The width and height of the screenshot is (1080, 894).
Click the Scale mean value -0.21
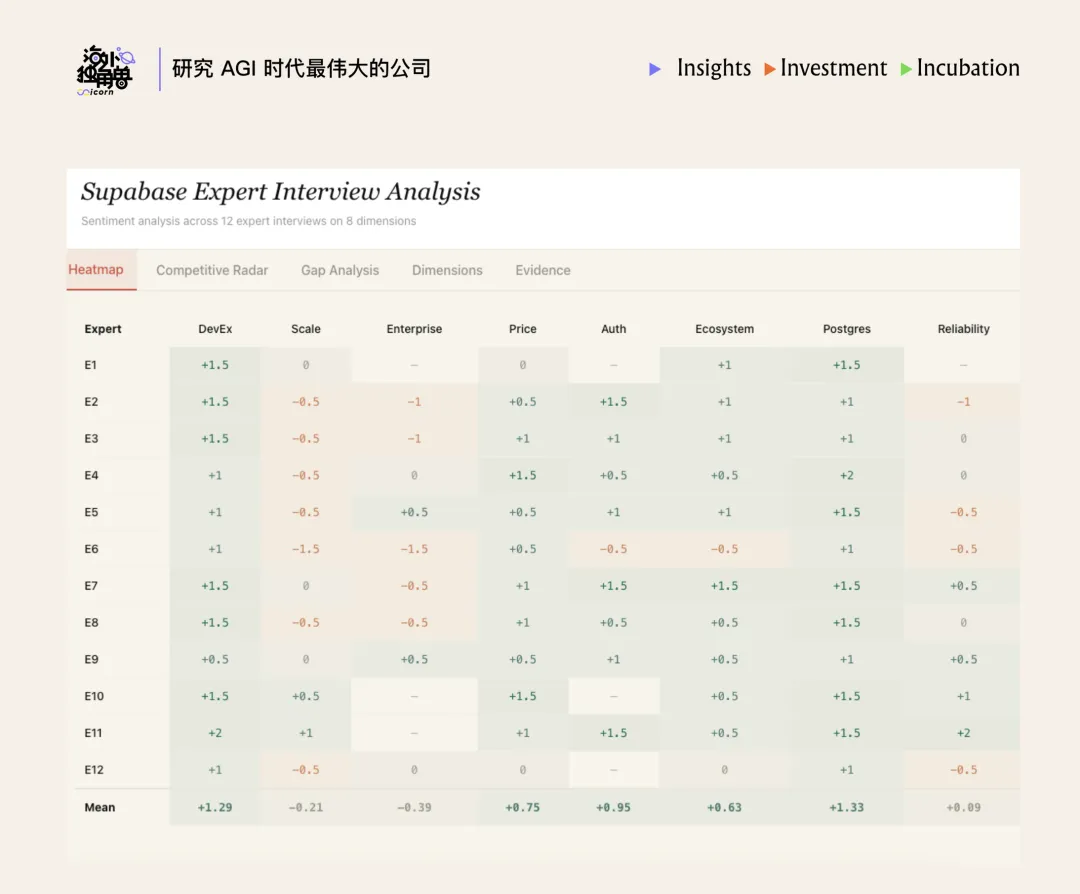pyautogui.click(x=306, y=807)
